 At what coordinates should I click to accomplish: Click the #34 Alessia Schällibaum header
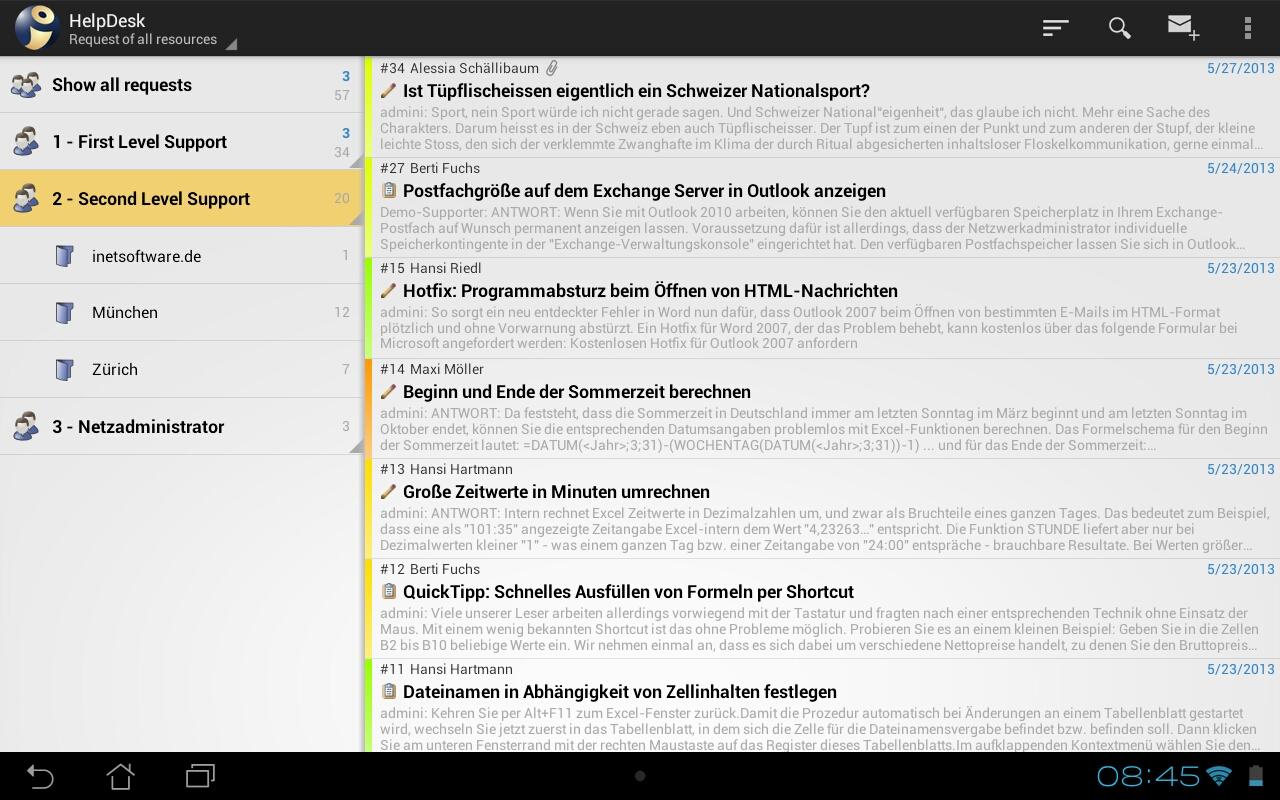click(x=459, y=68)
